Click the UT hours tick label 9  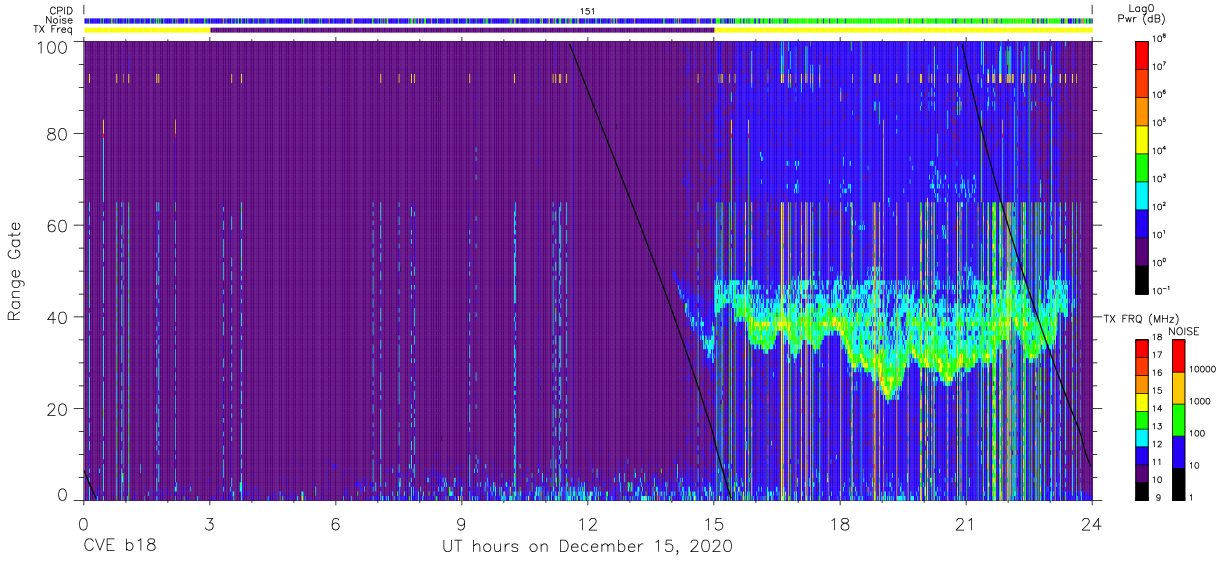coord(462,523)
